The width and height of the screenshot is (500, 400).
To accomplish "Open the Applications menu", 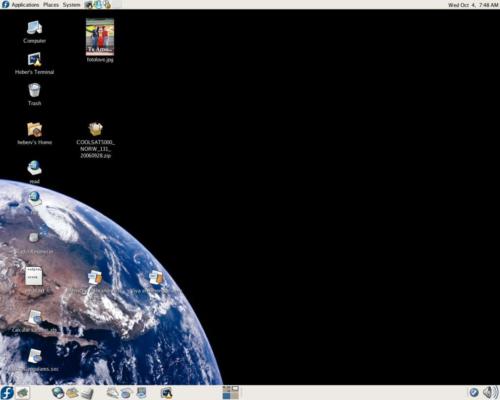I will point(25,5).
